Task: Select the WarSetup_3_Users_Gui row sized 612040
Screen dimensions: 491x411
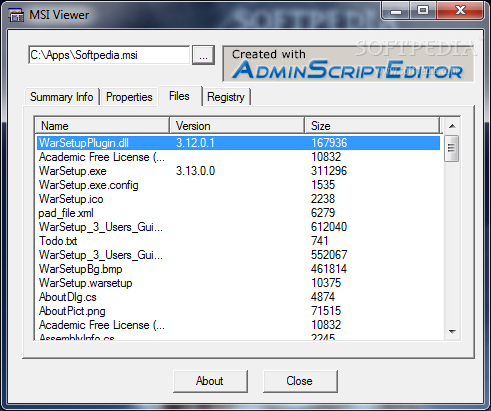Action: (x=238, y=227)
